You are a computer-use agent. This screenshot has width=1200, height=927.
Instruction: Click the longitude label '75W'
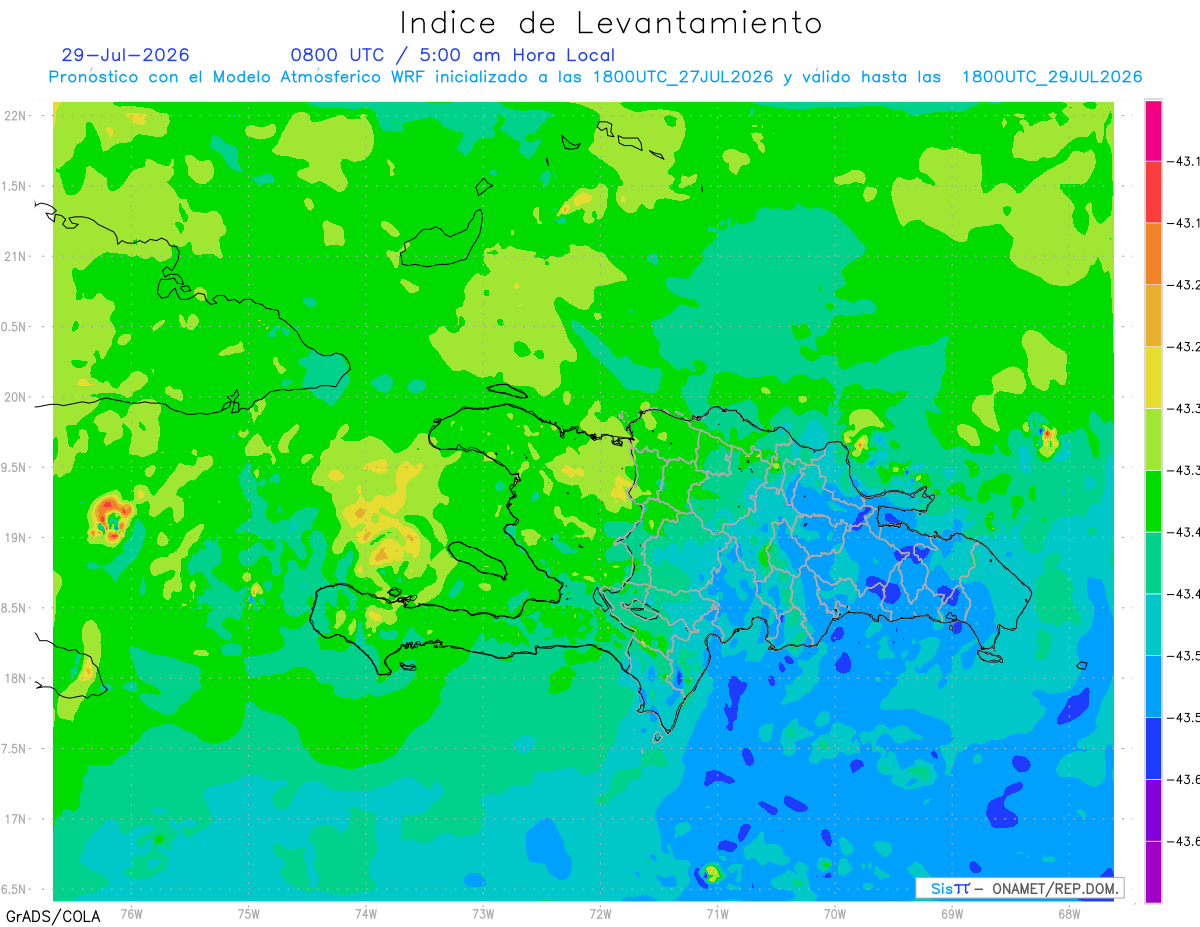click(x=249, y=913)
